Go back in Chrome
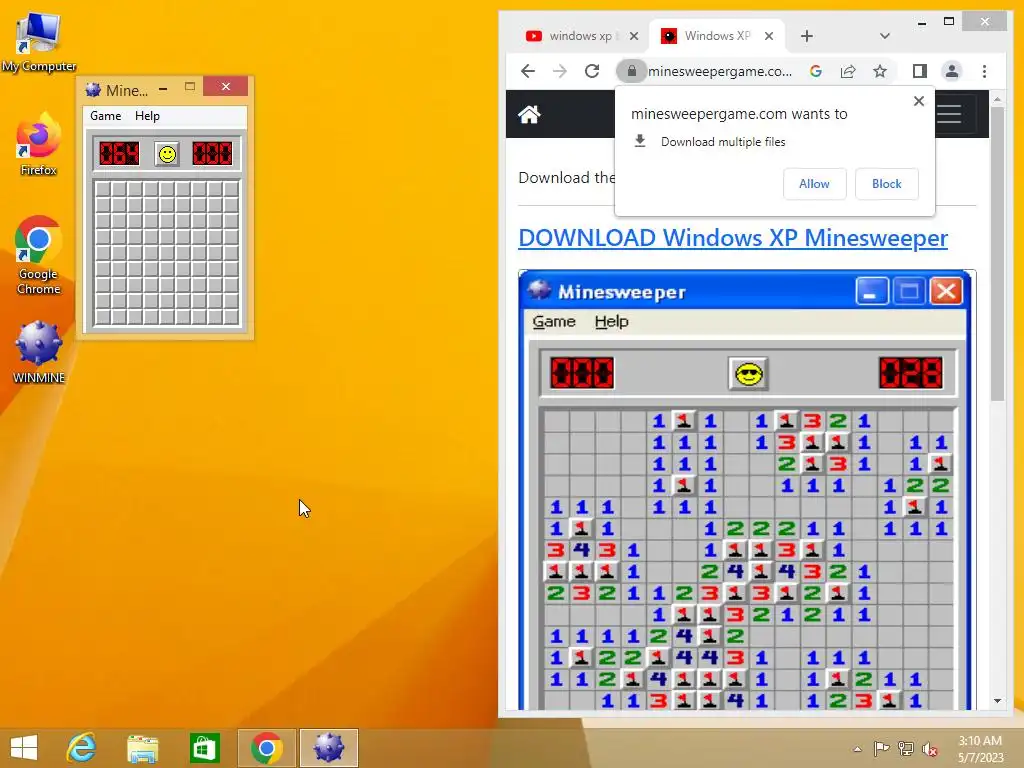Screen dimensions: 1024x768 [x=528, y=71]
